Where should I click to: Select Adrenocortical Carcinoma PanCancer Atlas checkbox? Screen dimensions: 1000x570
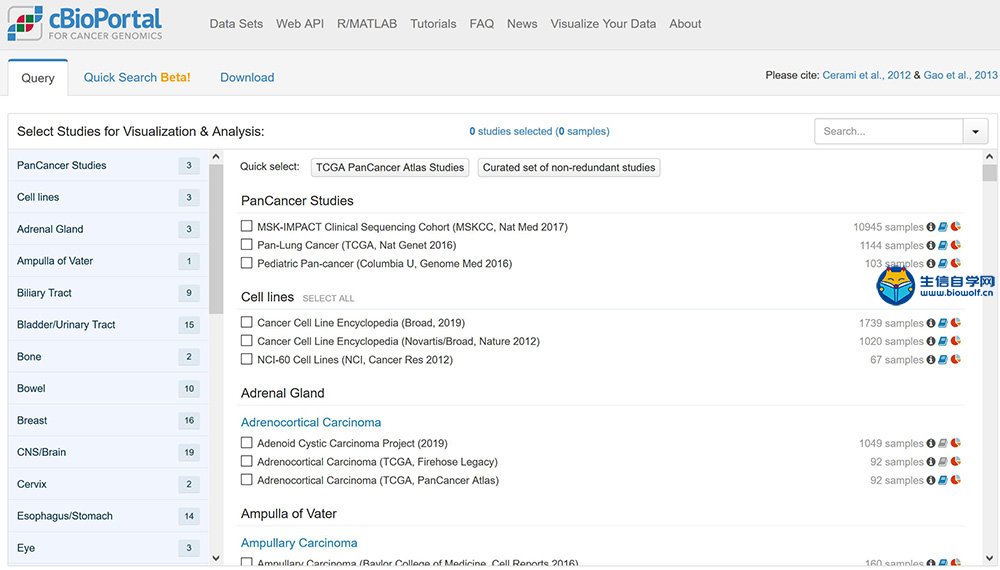pyautogui.click(x=247, y=479)
